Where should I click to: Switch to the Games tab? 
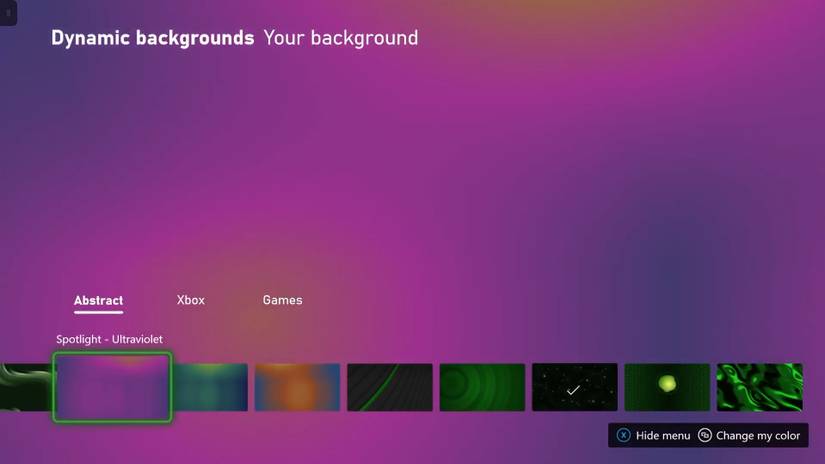click(283, 300)
